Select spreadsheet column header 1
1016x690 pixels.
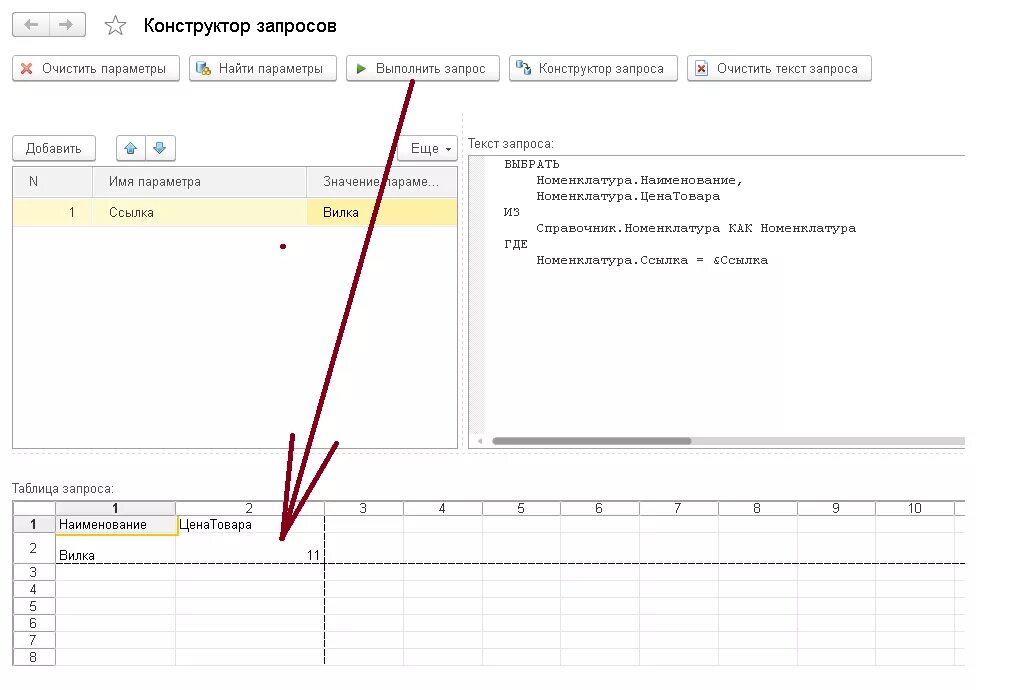tap(115, 509)
